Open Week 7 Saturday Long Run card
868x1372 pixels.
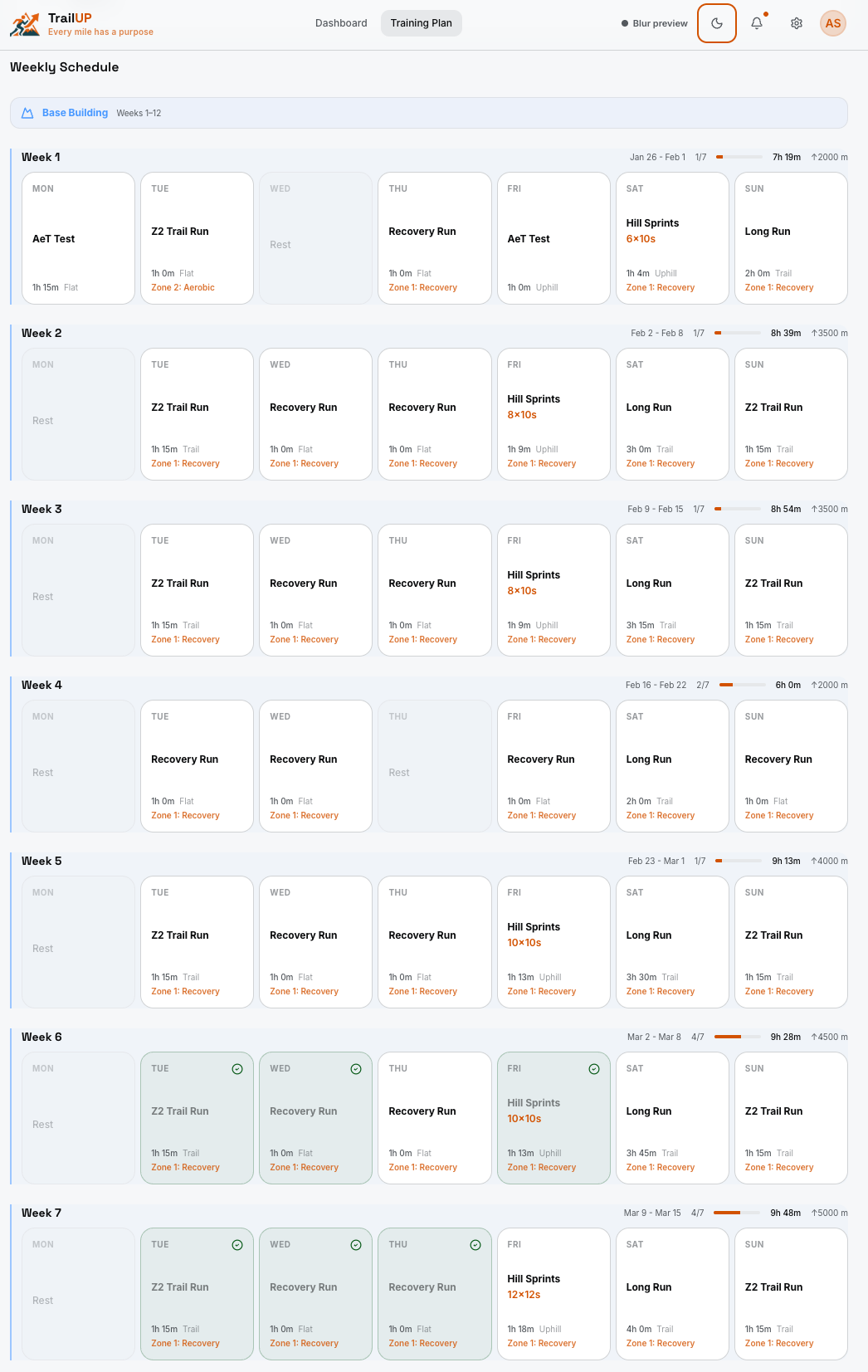coord(672,1293)
